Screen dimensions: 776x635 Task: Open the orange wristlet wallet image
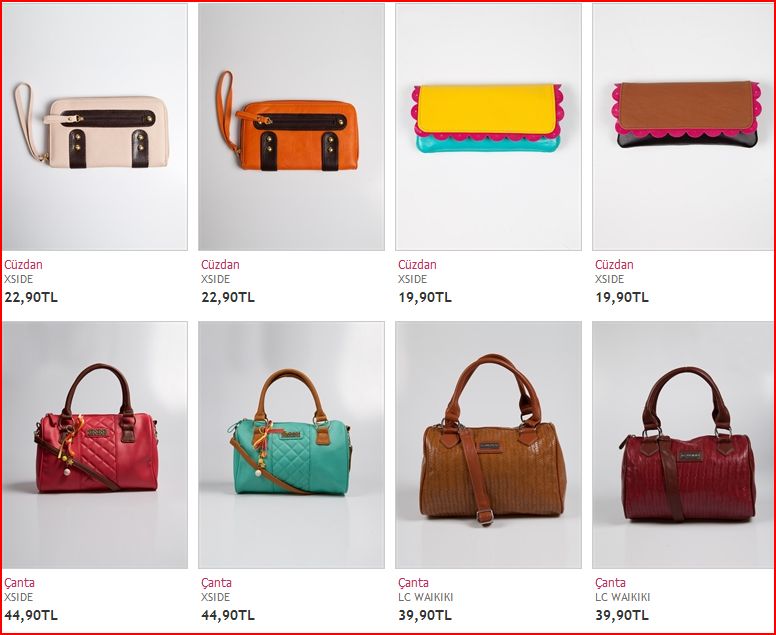click(x=291, y=127)
